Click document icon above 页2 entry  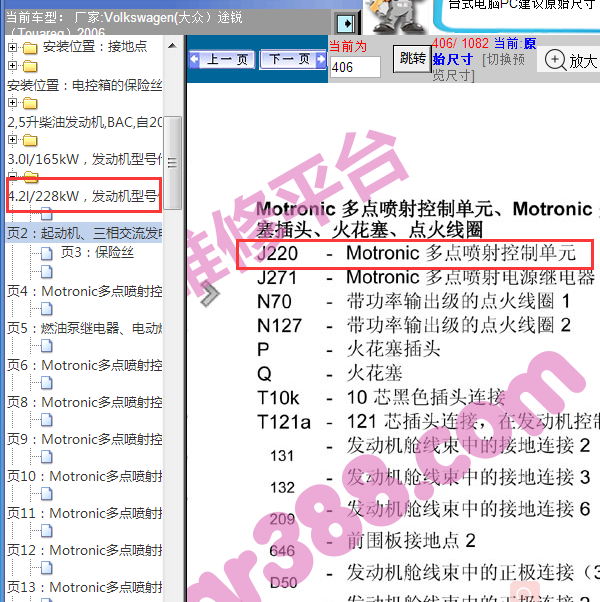(x=46, y=214)
